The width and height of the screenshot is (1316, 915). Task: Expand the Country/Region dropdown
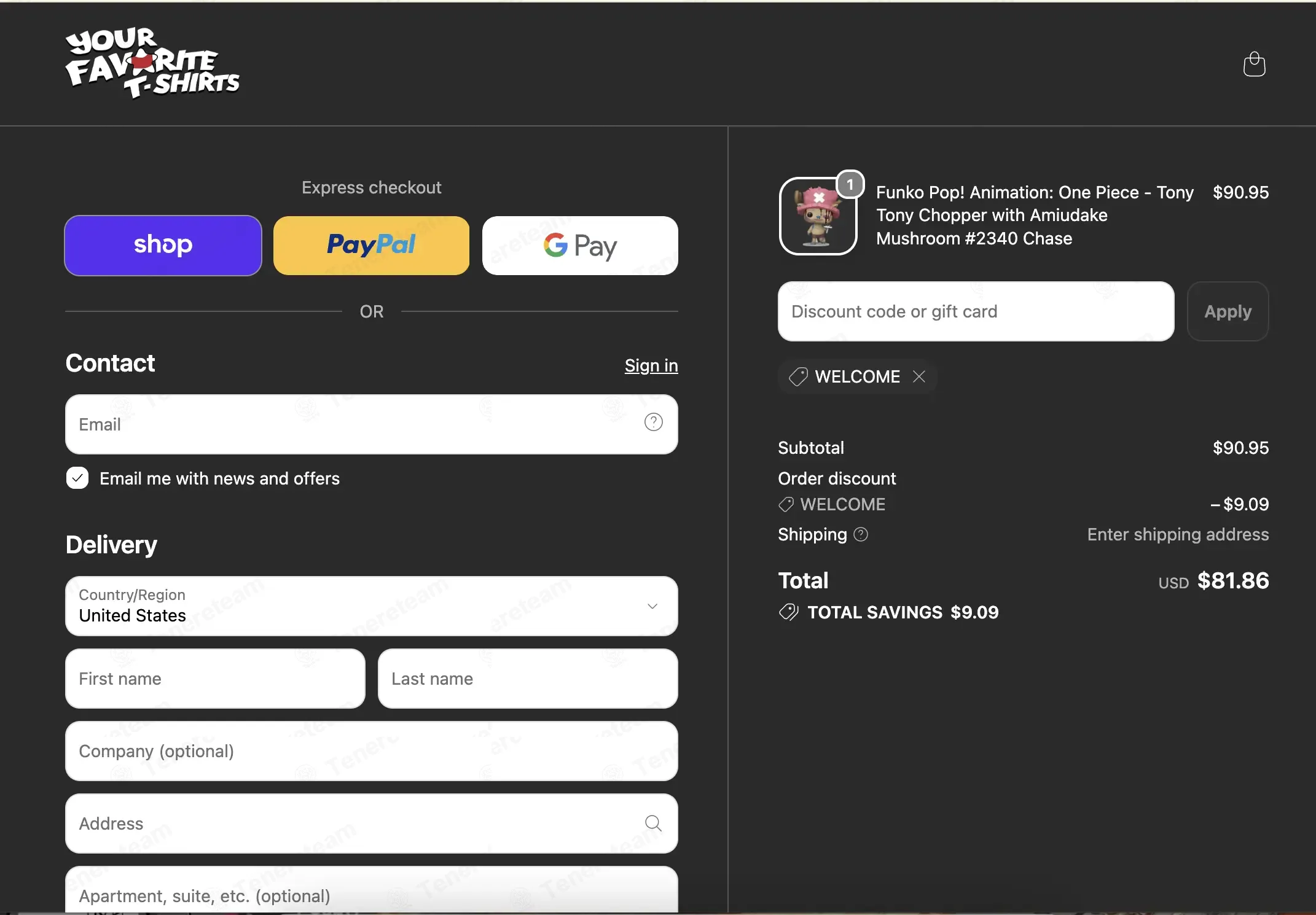pos(371,605)
